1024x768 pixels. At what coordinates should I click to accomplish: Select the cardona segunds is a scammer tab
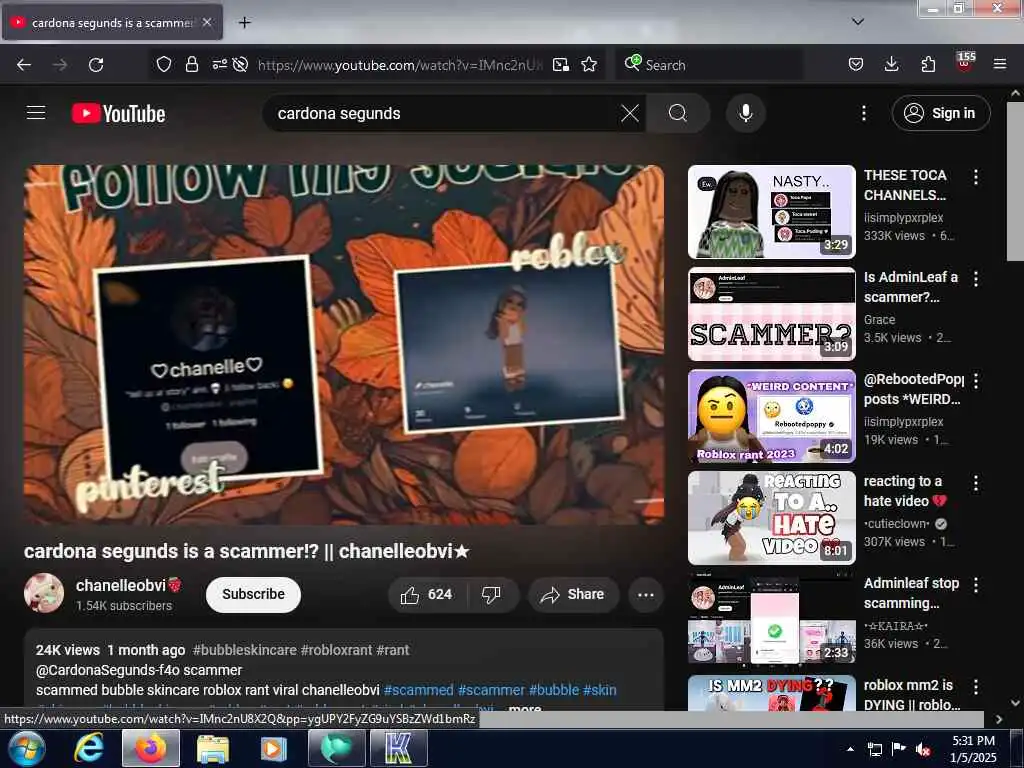click(x=112, y=22)
